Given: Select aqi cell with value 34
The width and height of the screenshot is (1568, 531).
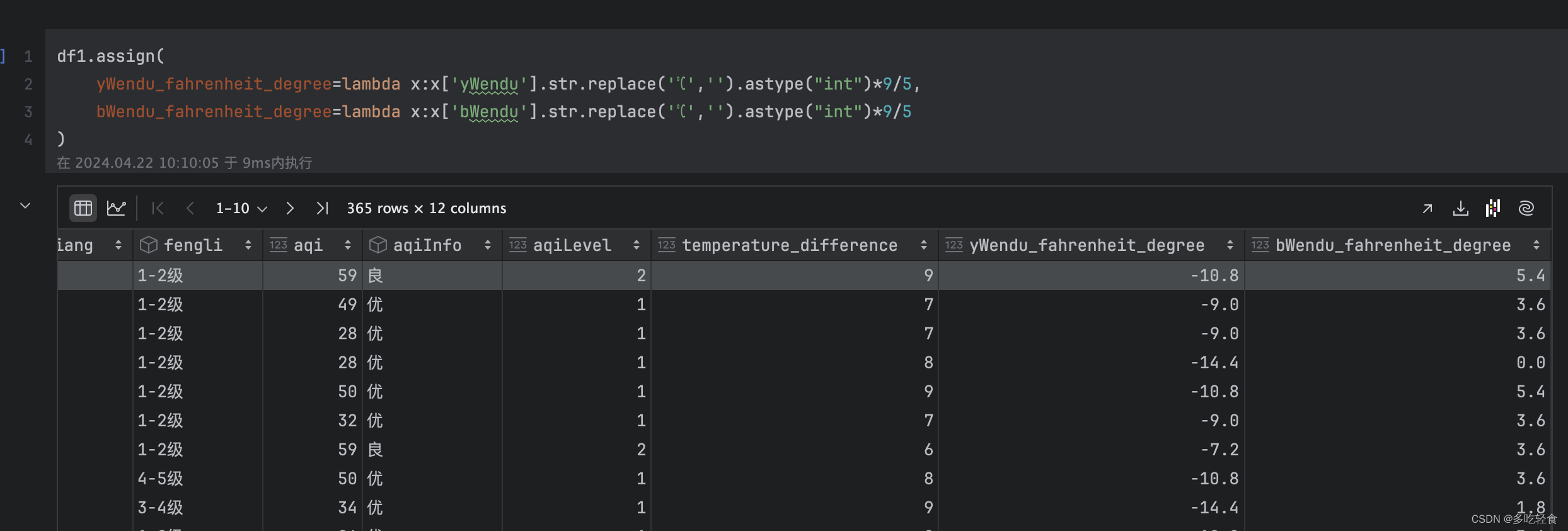Looking at the screenshot, I should [x=313, y=508].
